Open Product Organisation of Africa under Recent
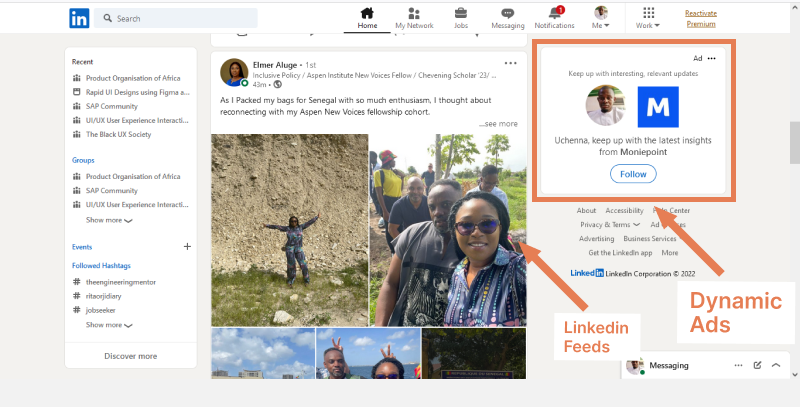800x407 pixels. pyautogui.click(x=133, y=78)
